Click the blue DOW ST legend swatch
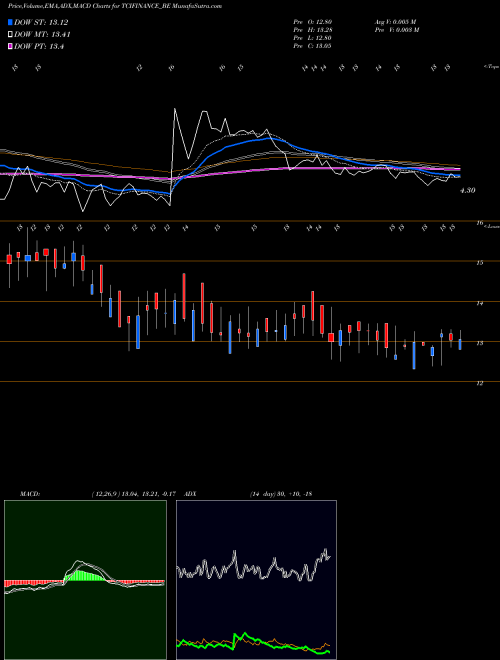 point(10,22)
